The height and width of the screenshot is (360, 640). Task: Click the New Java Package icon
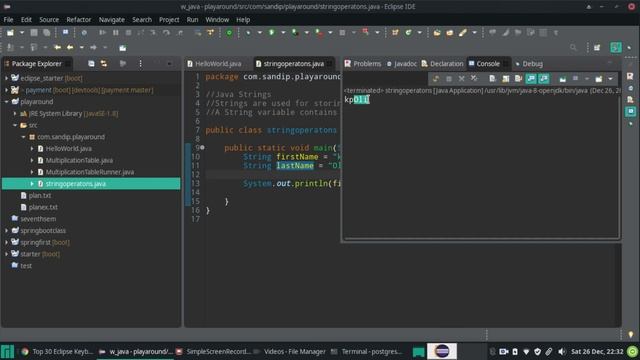click(395, 33)
